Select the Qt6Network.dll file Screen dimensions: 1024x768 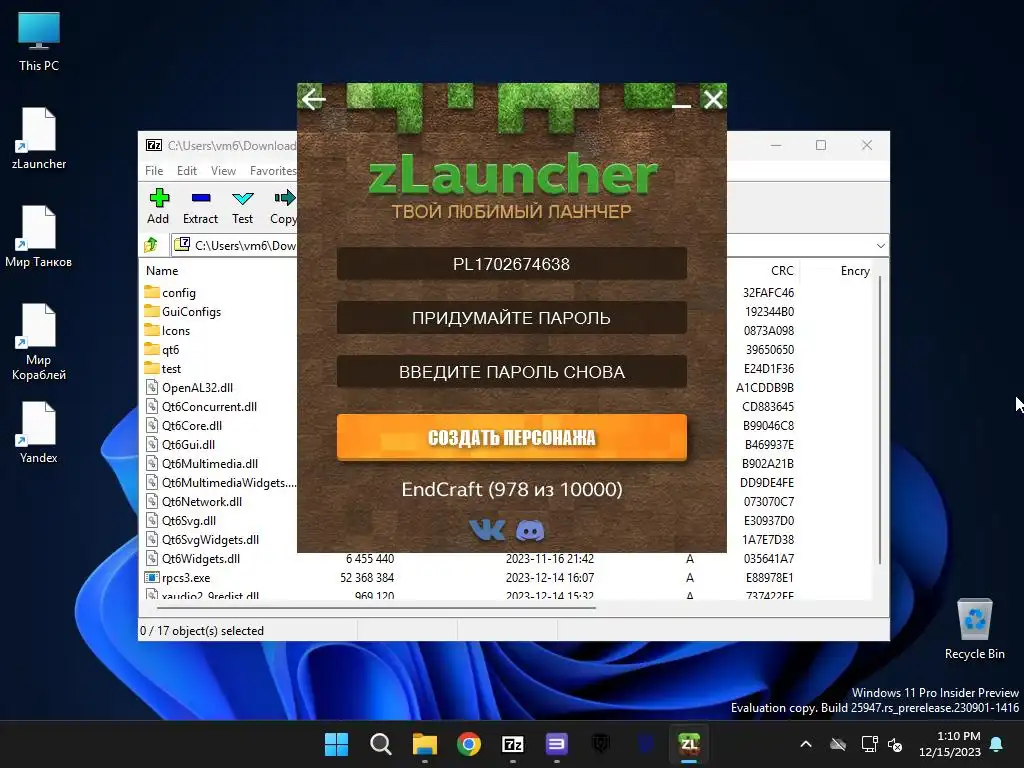(x=202, y=502)
